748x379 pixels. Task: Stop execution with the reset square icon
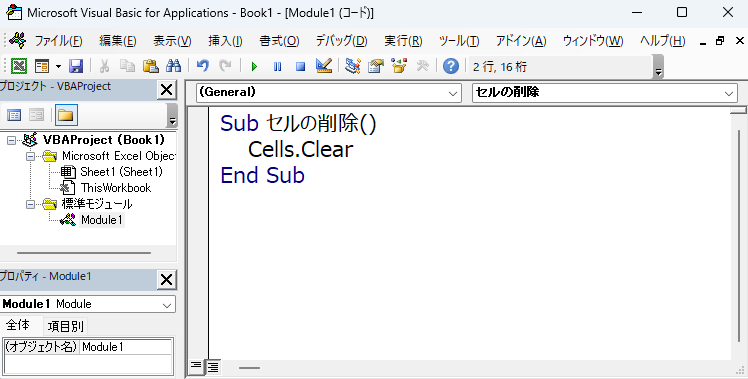[x=300, y=66]
